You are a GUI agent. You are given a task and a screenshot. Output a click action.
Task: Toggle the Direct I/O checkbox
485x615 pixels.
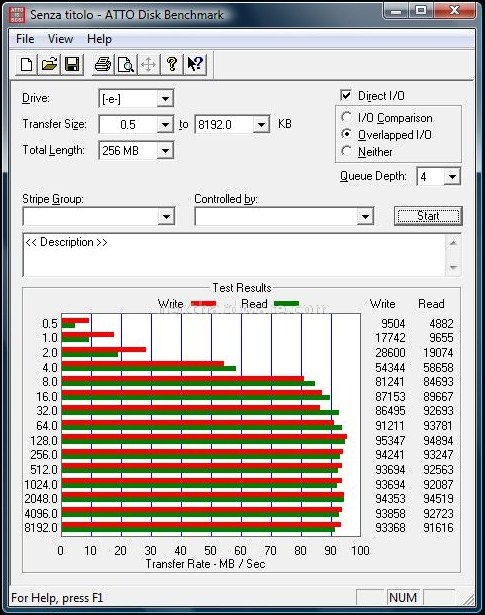click(346, 95)
